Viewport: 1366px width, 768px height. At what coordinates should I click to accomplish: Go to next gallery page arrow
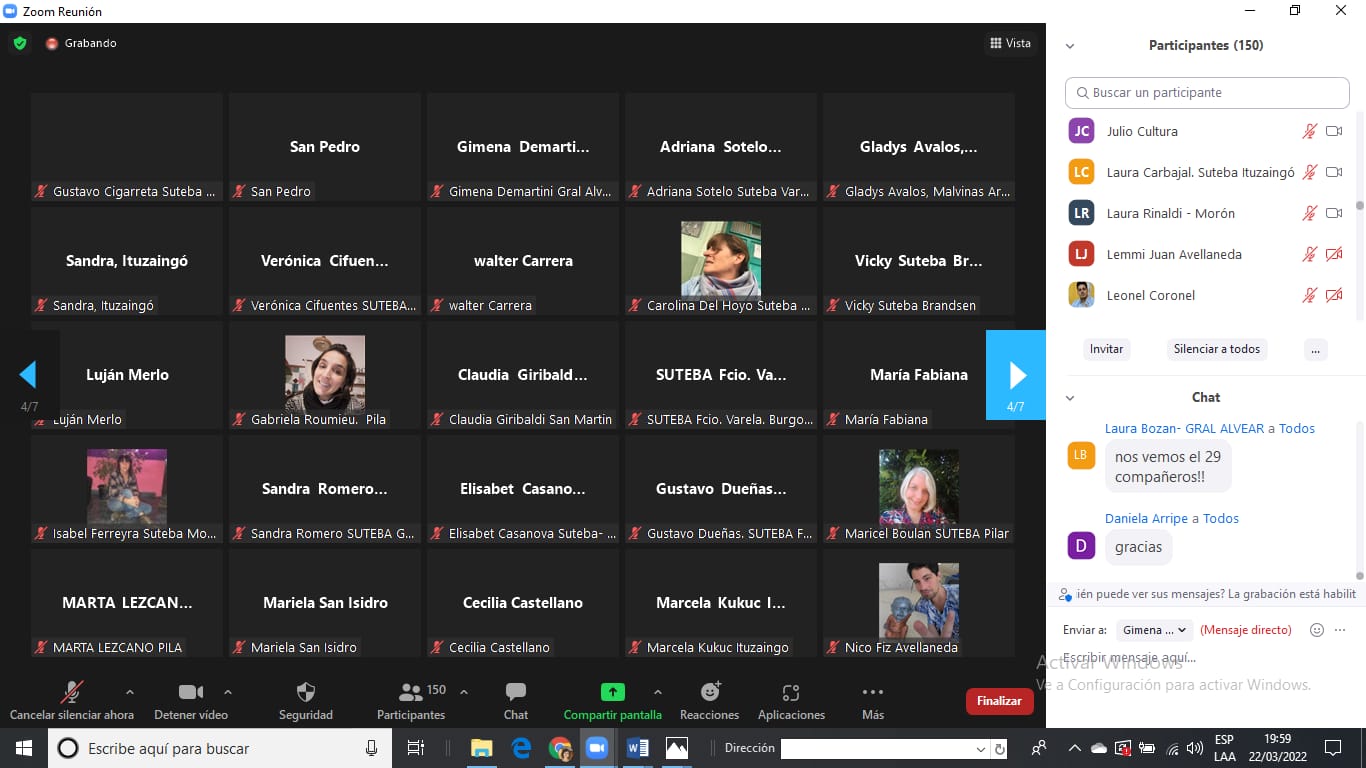coord(1016,375)
